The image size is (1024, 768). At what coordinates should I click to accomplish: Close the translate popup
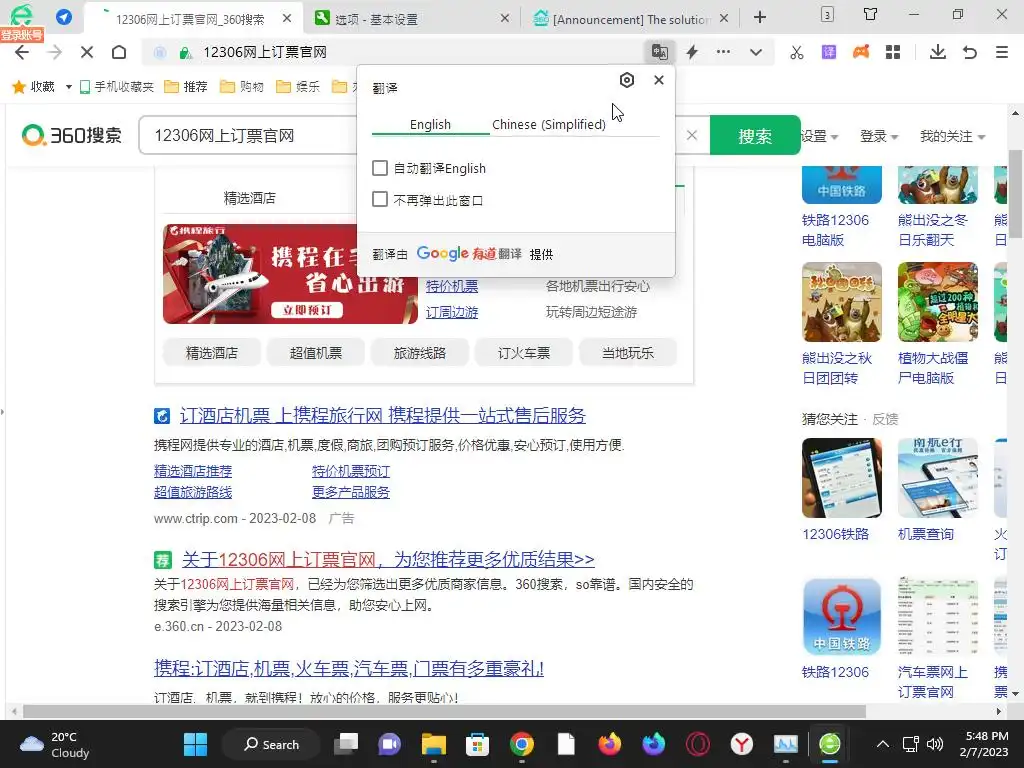(659, 80)
